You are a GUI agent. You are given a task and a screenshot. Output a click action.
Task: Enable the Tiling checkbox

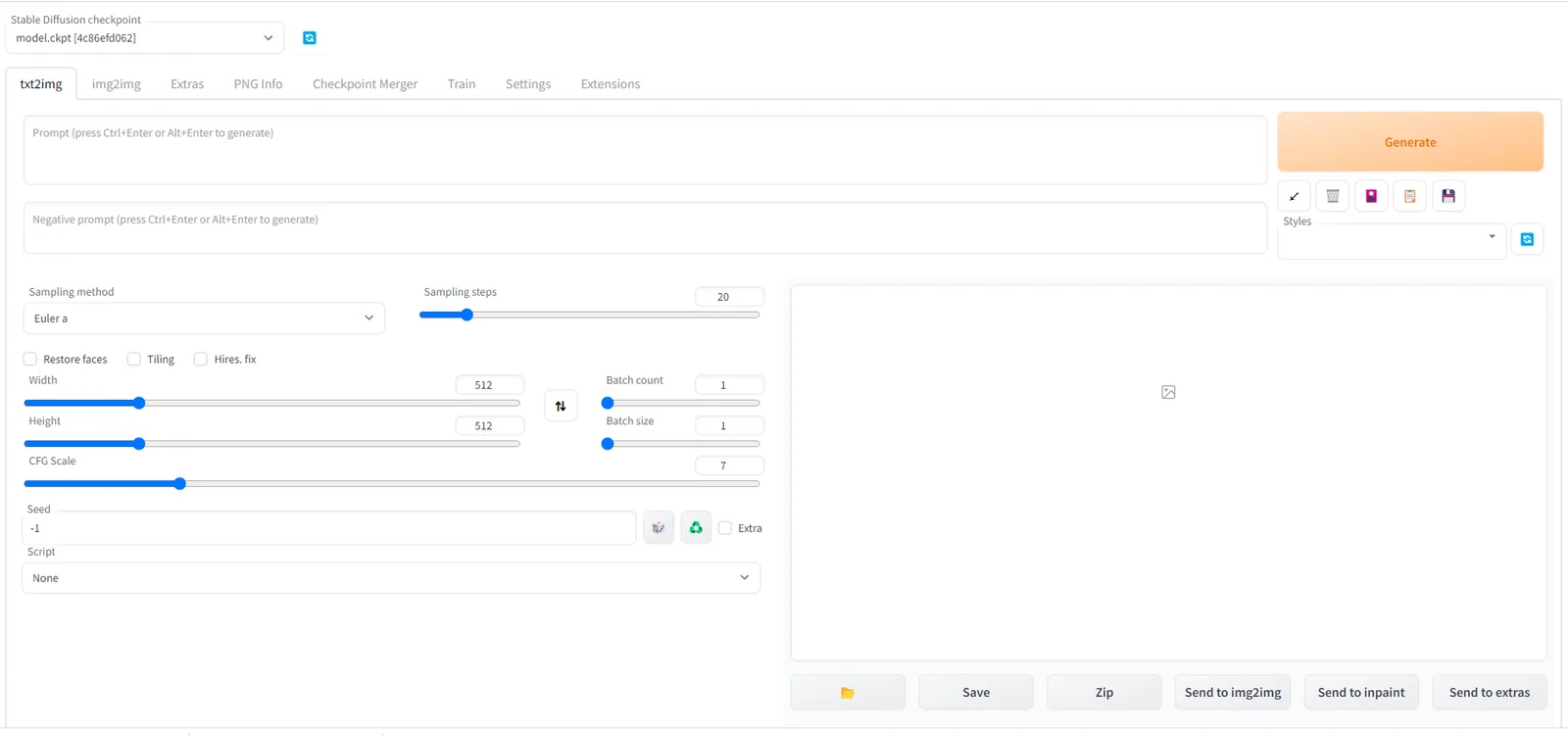click(134, 360)
